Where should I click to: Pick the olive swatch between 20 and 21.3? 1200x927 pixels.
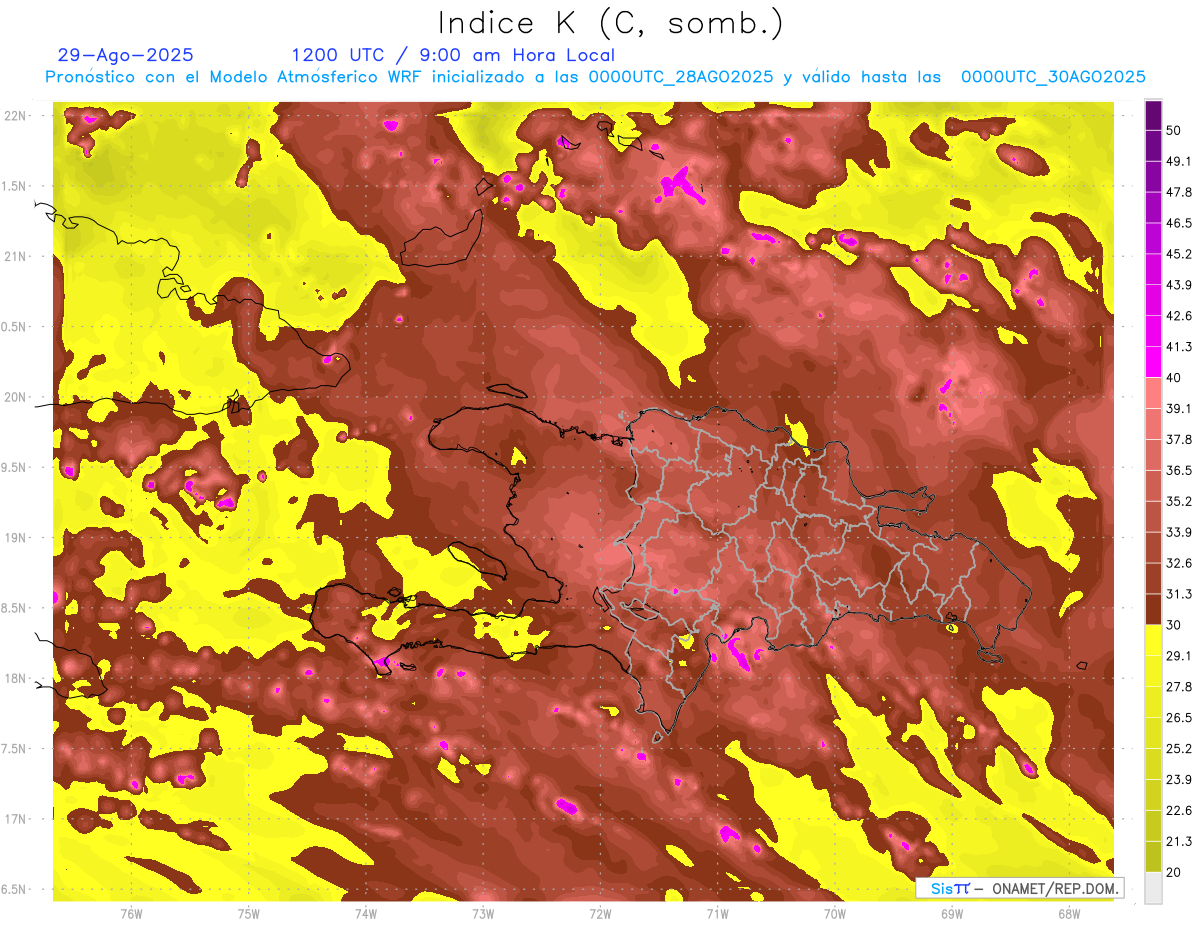click(x=1153, y=856)
